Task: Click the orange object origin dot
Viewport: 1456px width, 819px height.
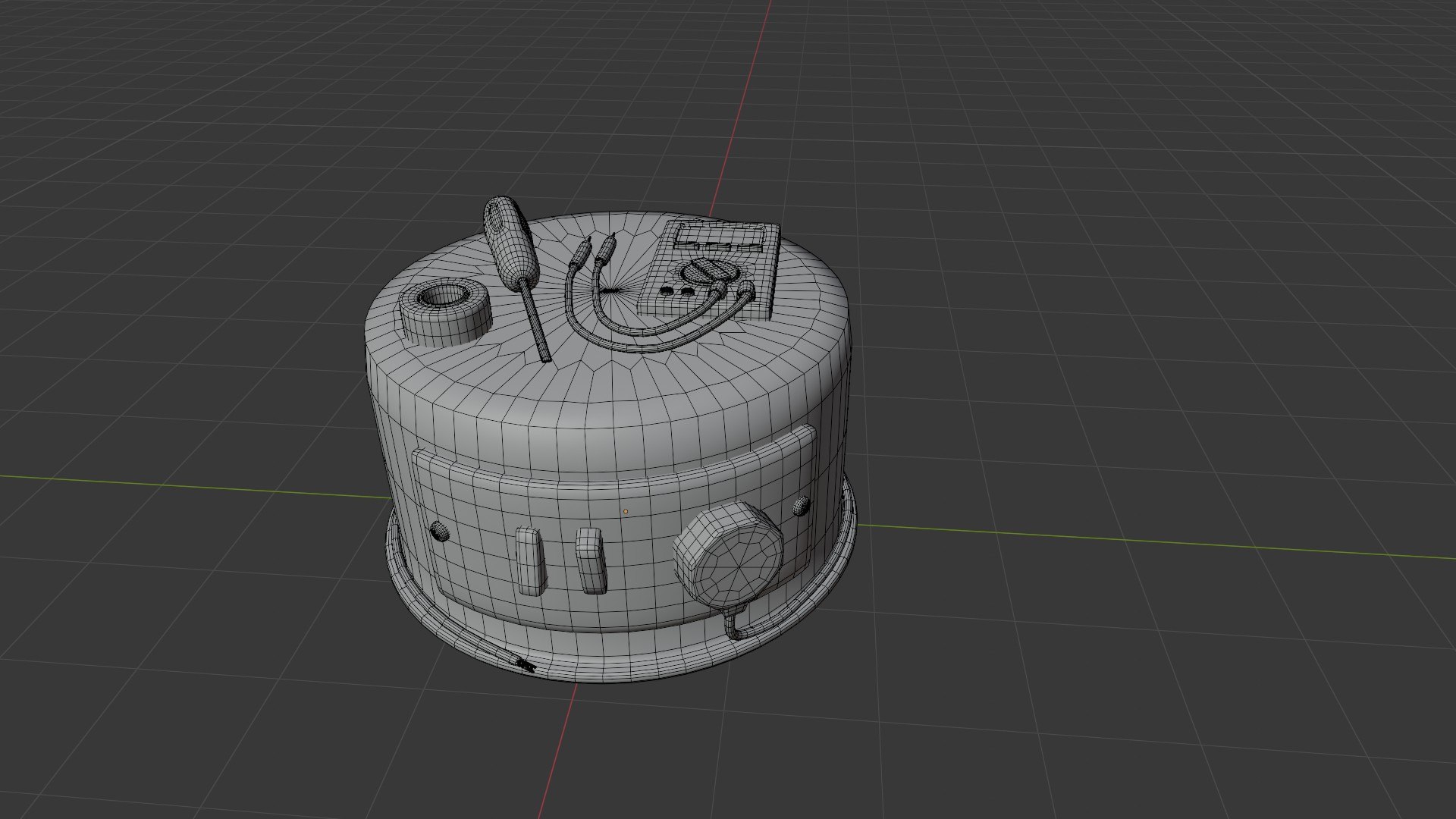Action: click(626, 512)
